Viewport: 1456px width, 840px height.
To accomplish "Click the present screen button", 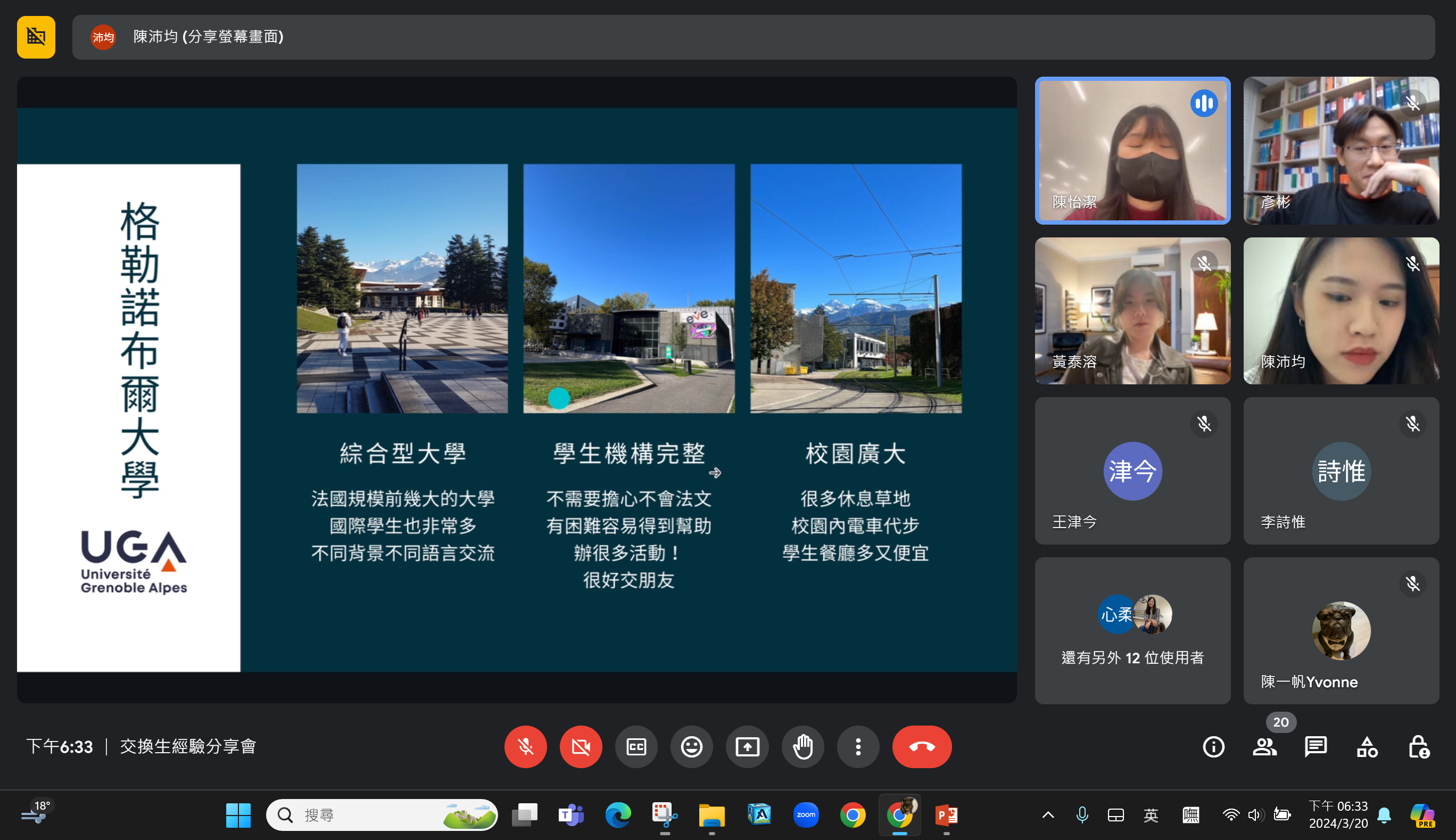I will [x=747, y=746].
